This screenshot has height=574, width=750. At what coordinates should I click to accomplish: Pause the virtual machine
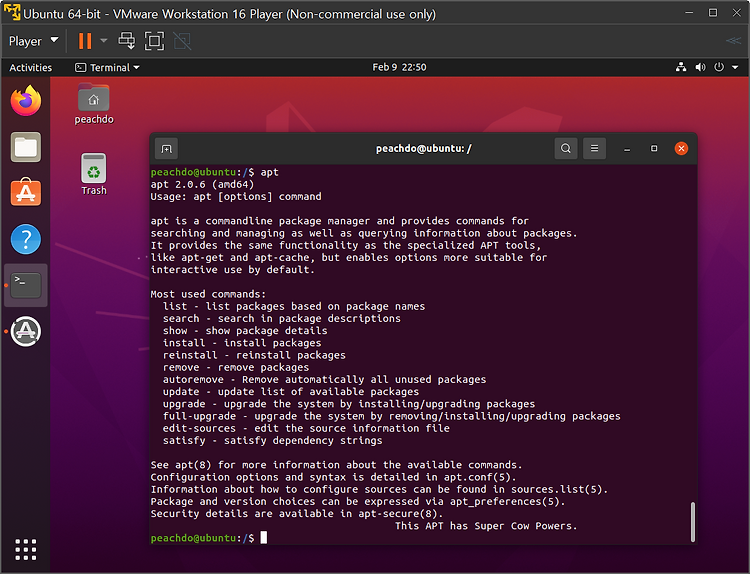click(x=85, y=41)
